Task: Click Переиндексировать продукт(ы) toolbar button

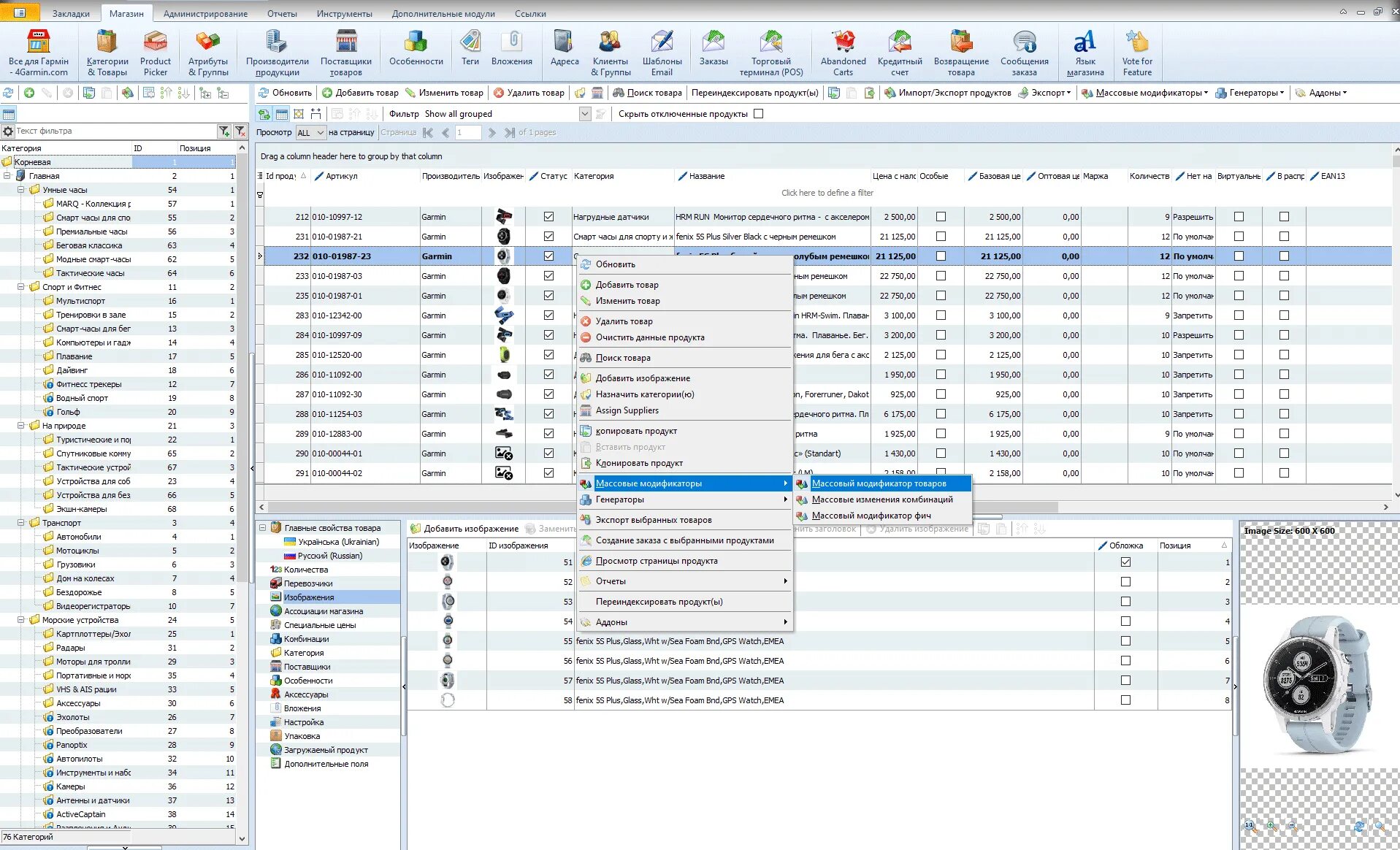Action: [754, 93]
